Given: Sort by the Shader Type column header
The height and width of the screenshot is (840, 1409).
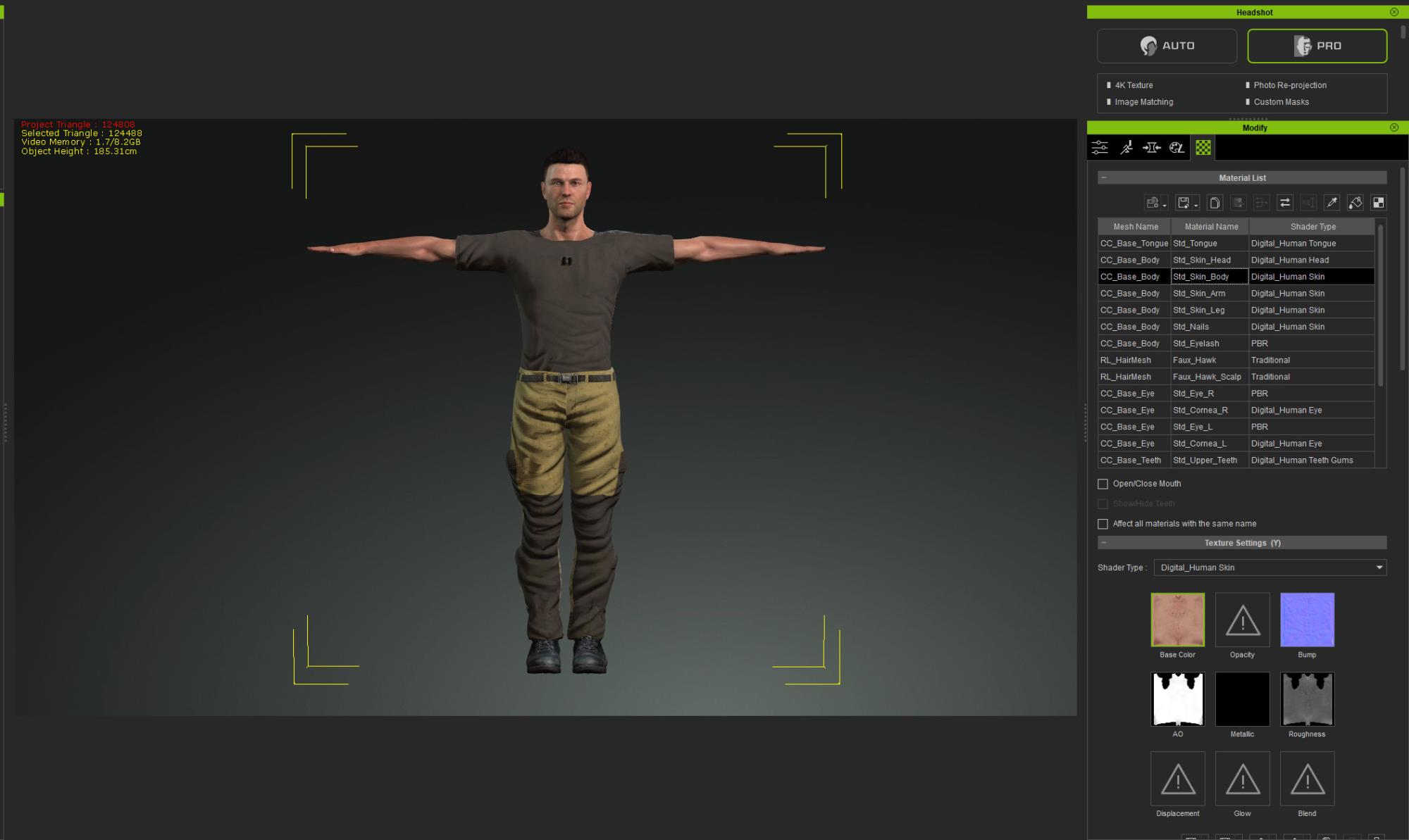Looking at the screenshot, I should (x=1312, y=227).
